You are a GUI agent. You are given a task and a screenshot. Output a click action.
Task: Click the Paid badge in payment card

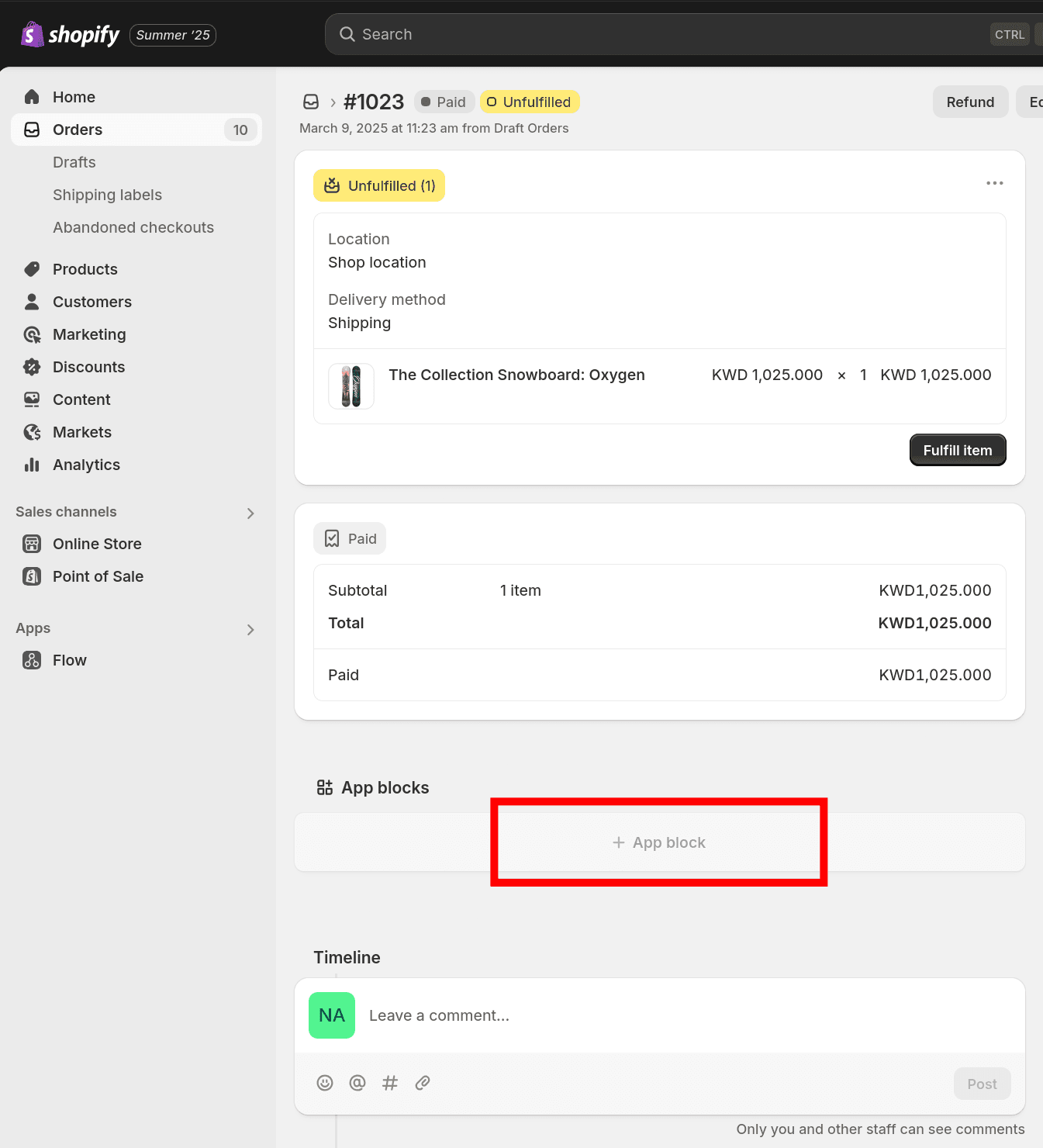coord(350,538)
